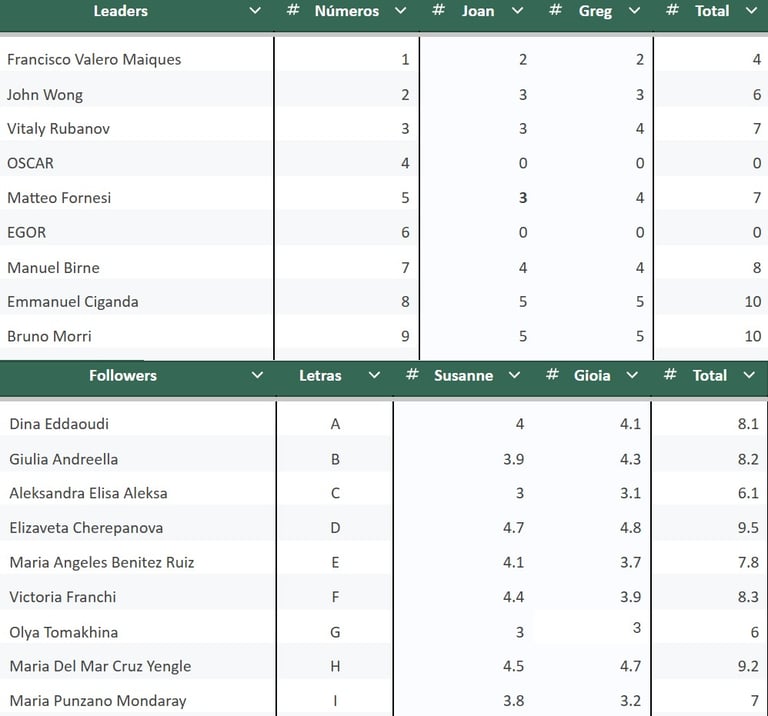The height and width of the screenshot is (716, 768).
Task: Open the Letras column dropdown arrow
Action: click(x=374, y=375)
